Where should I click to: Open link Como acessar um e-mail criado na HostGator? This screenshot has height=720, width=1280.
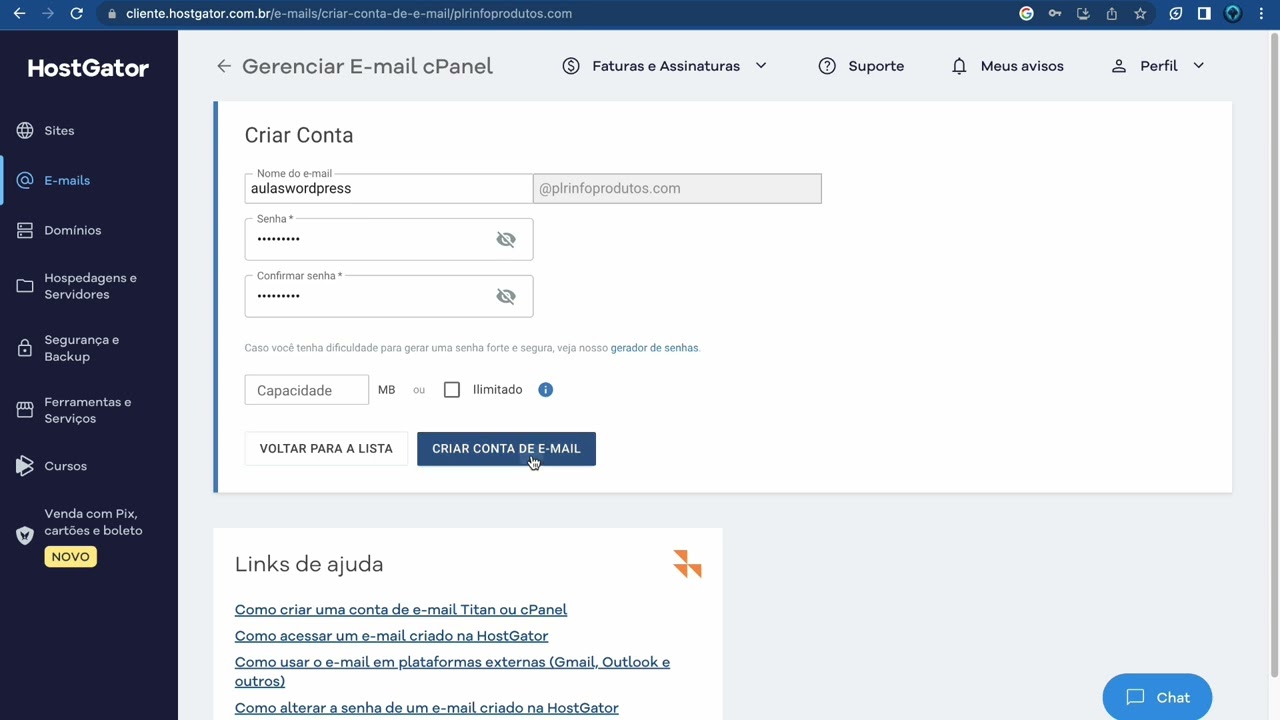(x=391, y=636)
